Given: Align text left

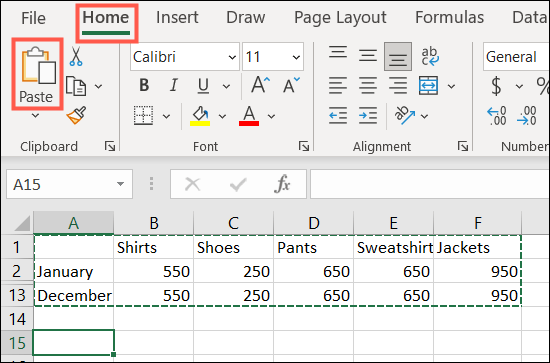Looking at the screenshot, I should (x=338, y=86).
